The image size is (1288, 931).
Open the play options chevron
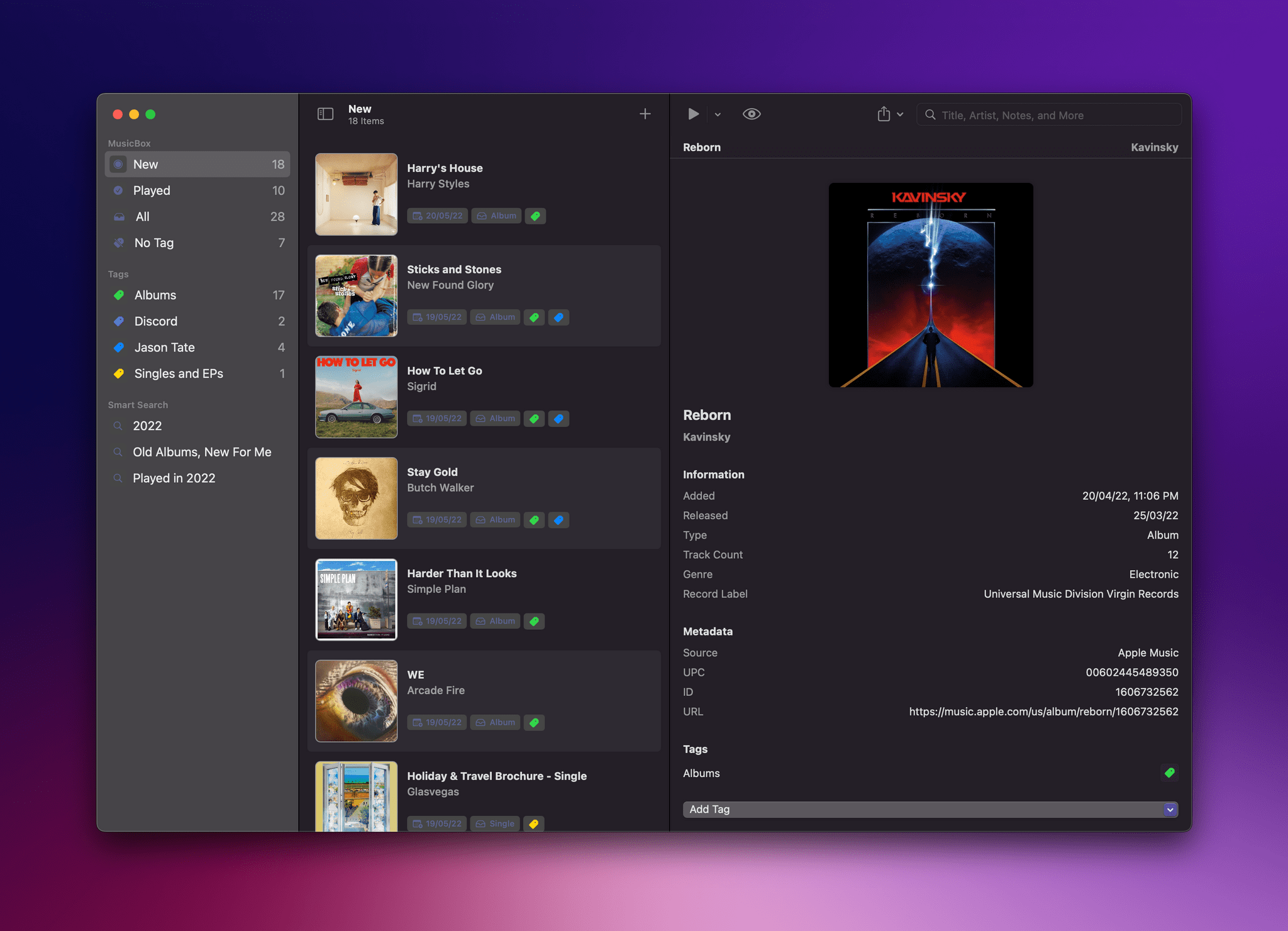(718, 114)
